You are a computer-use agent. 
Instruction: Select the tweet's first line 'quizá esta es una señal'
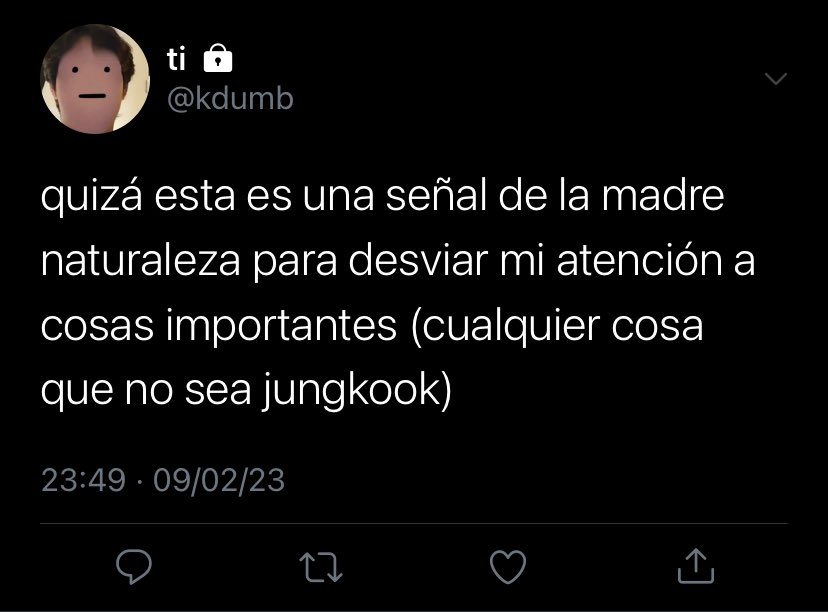(264, 196)
